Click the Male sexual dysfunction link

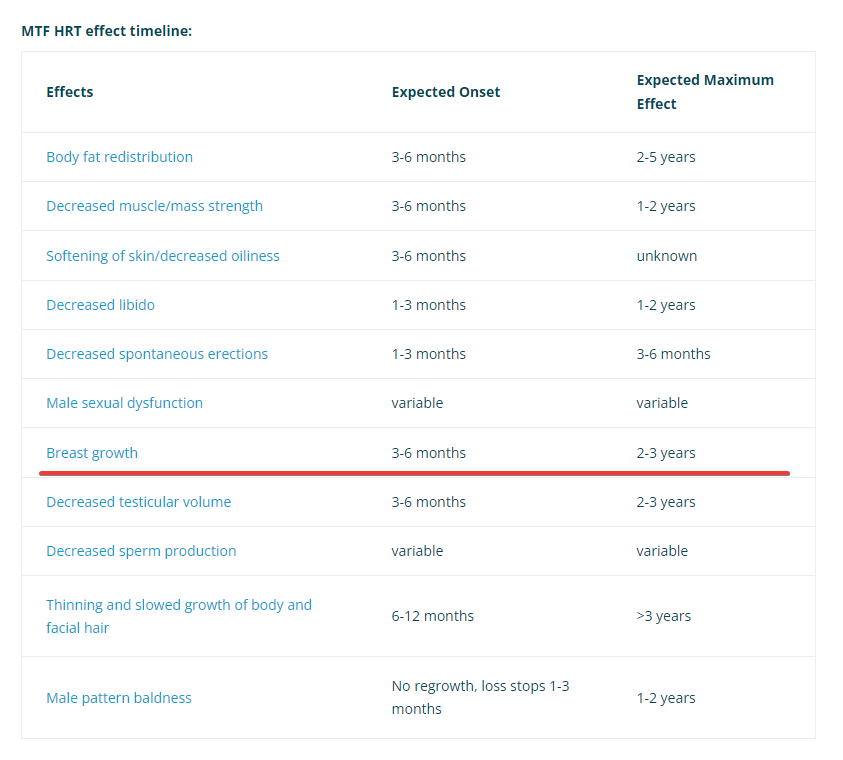[x=125, y=403]
